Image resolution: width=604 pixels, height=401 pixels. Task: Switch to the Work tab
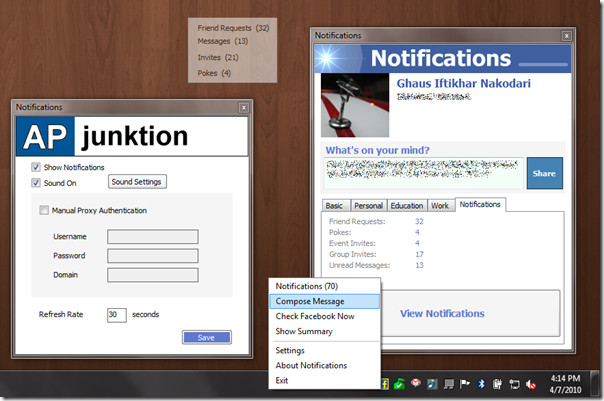pyautogui.click(x=440, y=206)
